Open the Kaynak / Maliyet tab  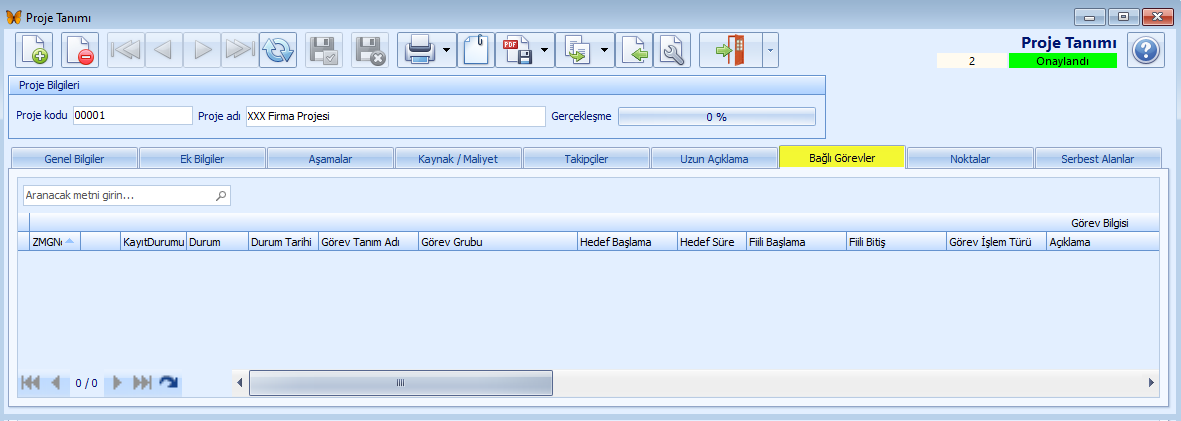[459, 158]
